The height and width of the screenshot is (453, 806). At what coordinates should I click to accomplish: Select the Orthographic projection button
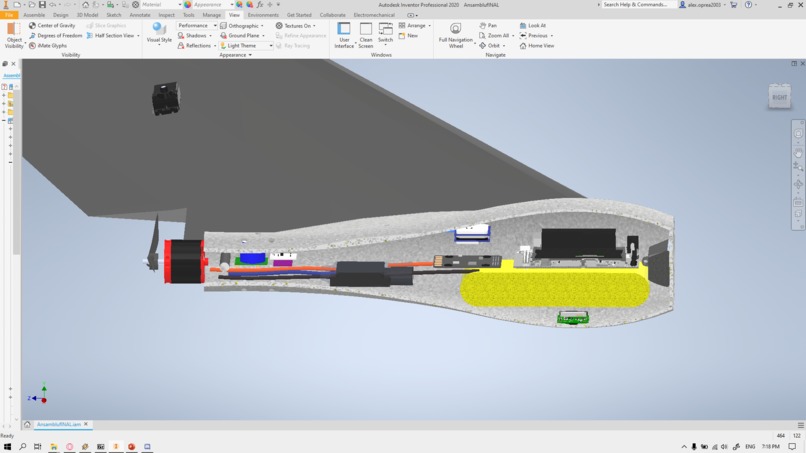tap(239, 25)
